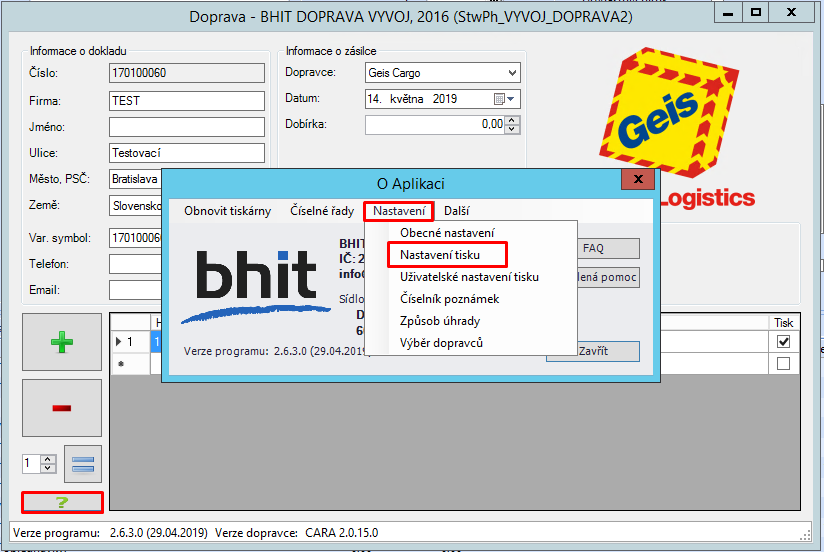This screenshot has width=824, height=552.
Task: Open the Nastavení menu in O Aplikaci
Action: point(399,211)
